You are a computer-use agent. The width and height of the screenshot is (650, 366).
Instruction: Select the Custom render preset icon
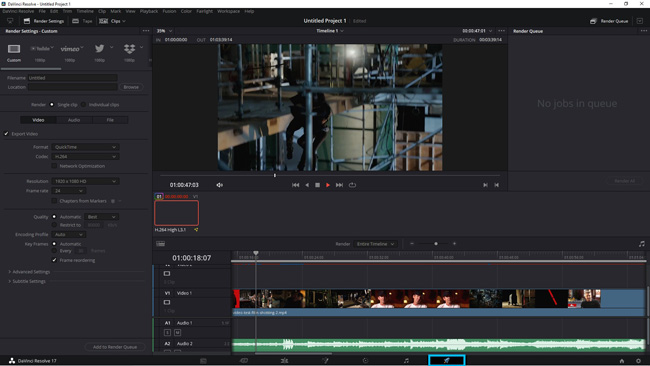(x=14, y=49)
